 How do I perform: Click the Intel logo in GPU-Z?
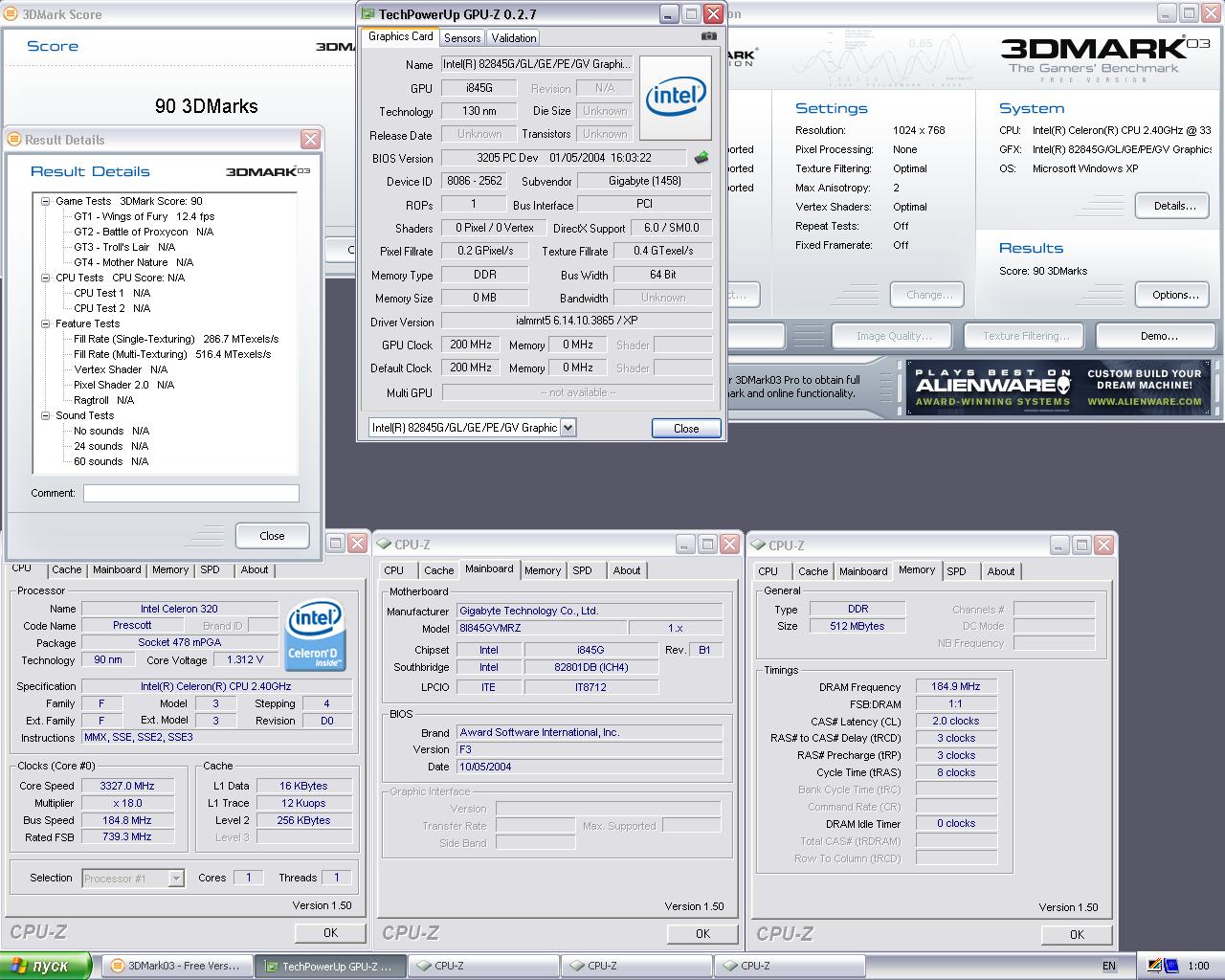pyautogui.click(x=676, y=98)
